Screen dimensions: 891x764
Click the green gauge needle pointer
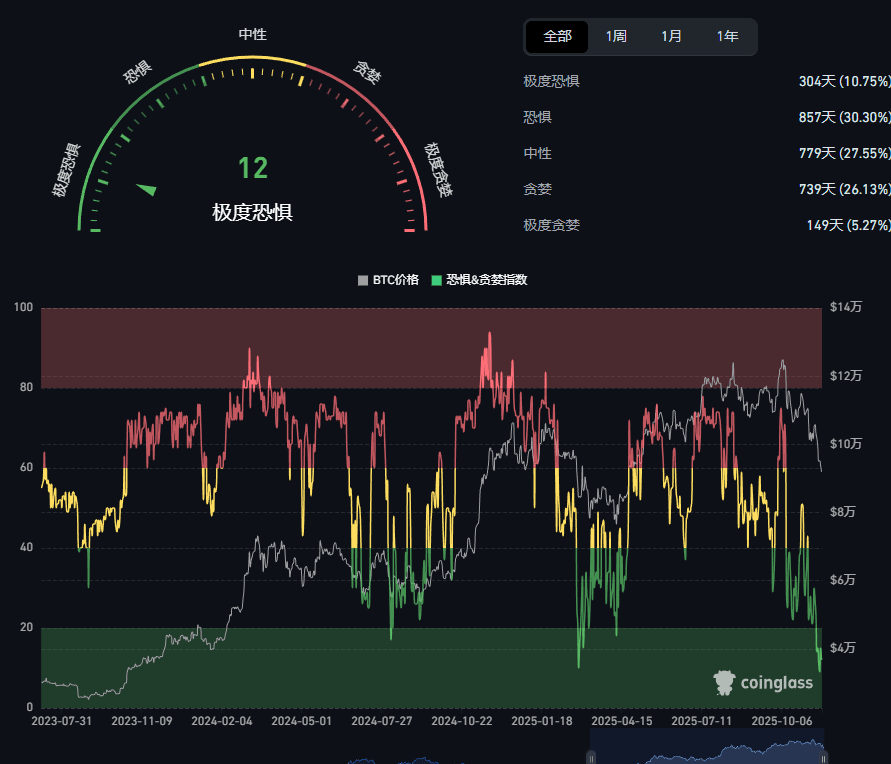[x=147, y=189]
